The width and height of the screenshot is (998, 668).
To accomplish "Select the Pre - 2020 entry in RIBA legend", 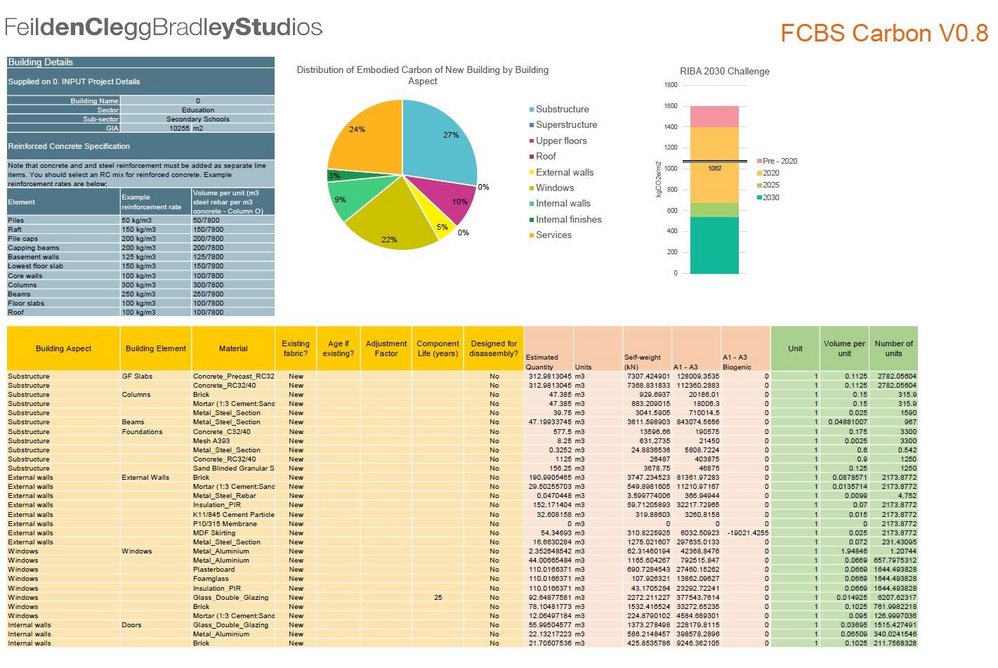I will 777,161.
